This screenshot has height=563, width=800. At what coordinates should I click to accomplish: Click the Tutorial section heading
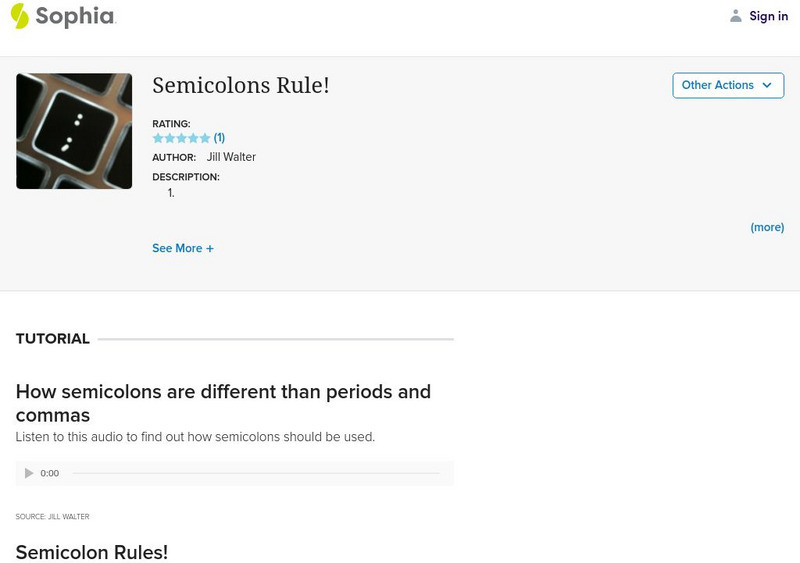53,339
